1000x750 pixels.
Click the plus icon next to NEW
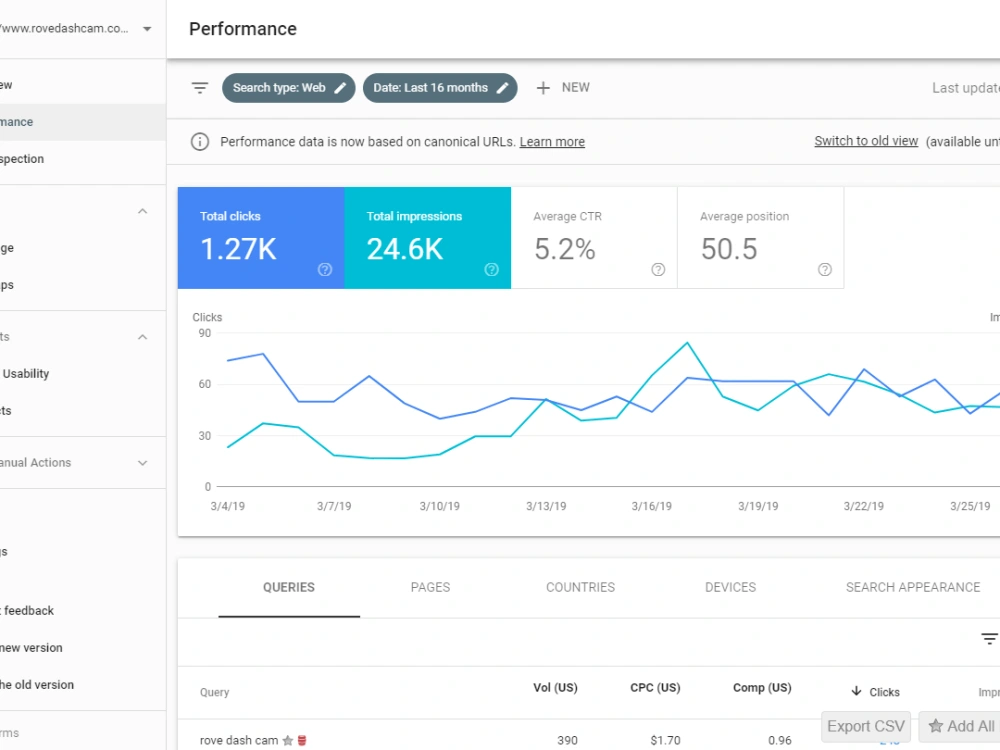543,88
